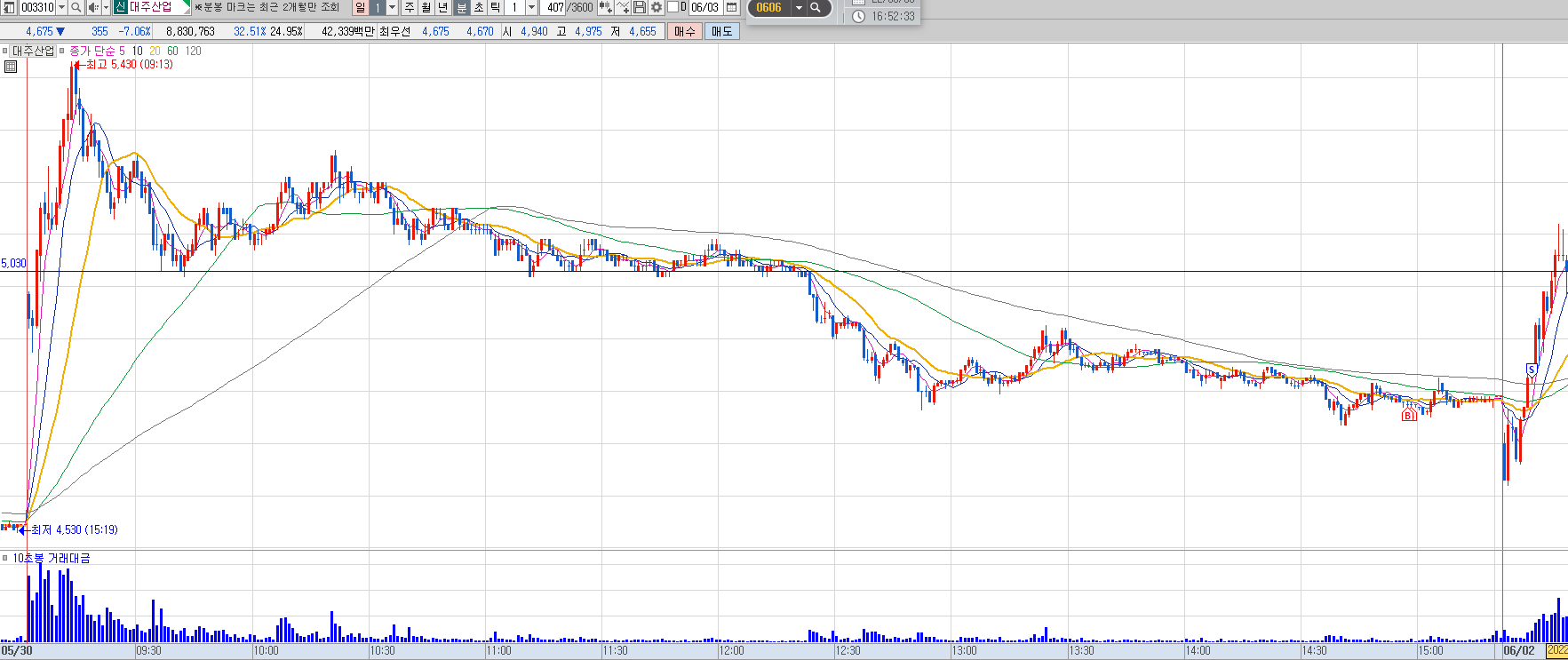Open the chart settings gear icon
1568x660 pixels.
tap(657, 7)
